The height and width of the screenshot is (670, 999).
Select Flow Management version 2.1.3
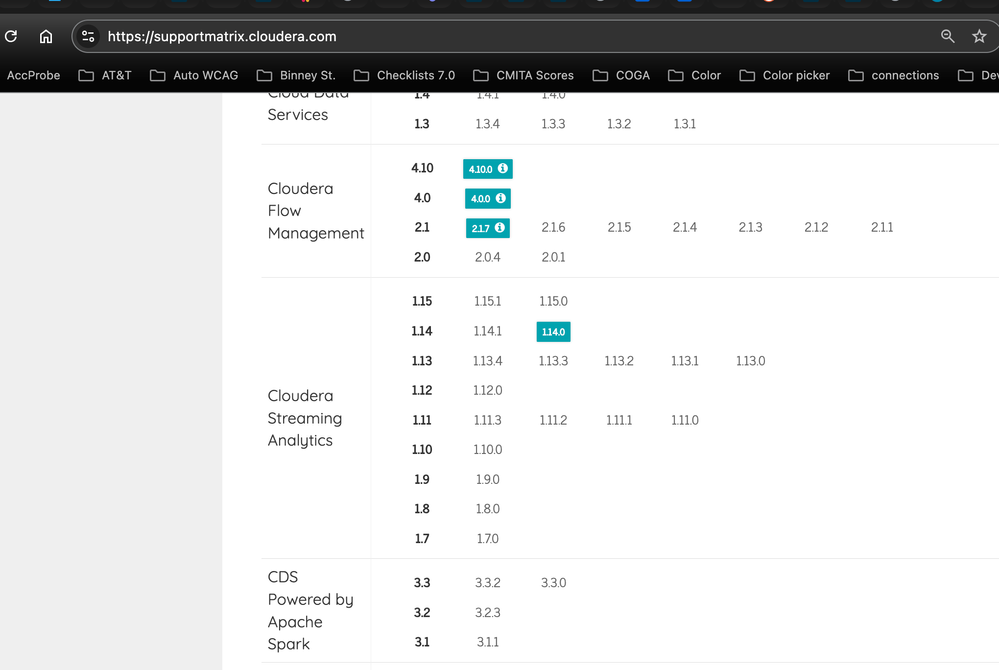coord(750,227)
